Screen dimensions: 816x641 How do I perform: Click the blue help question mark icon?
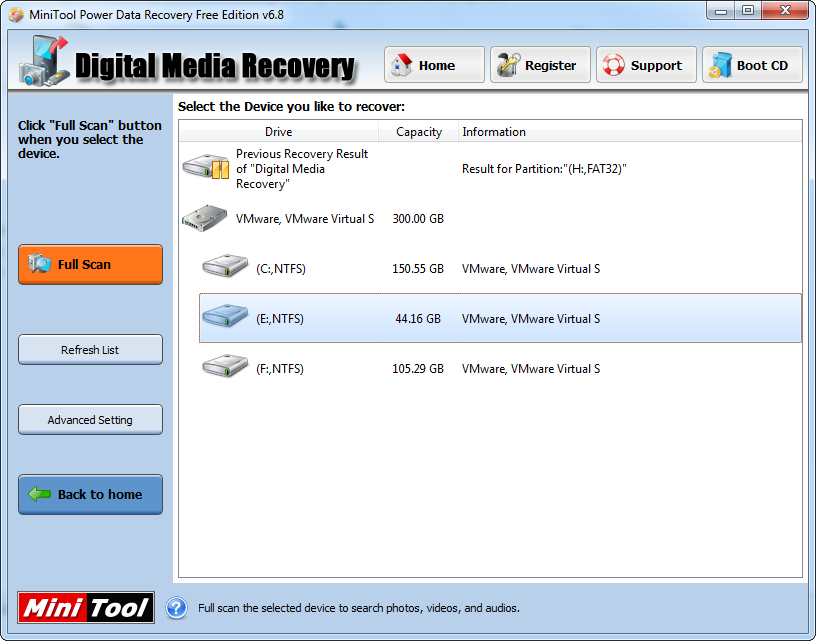(x=176, y=608)
